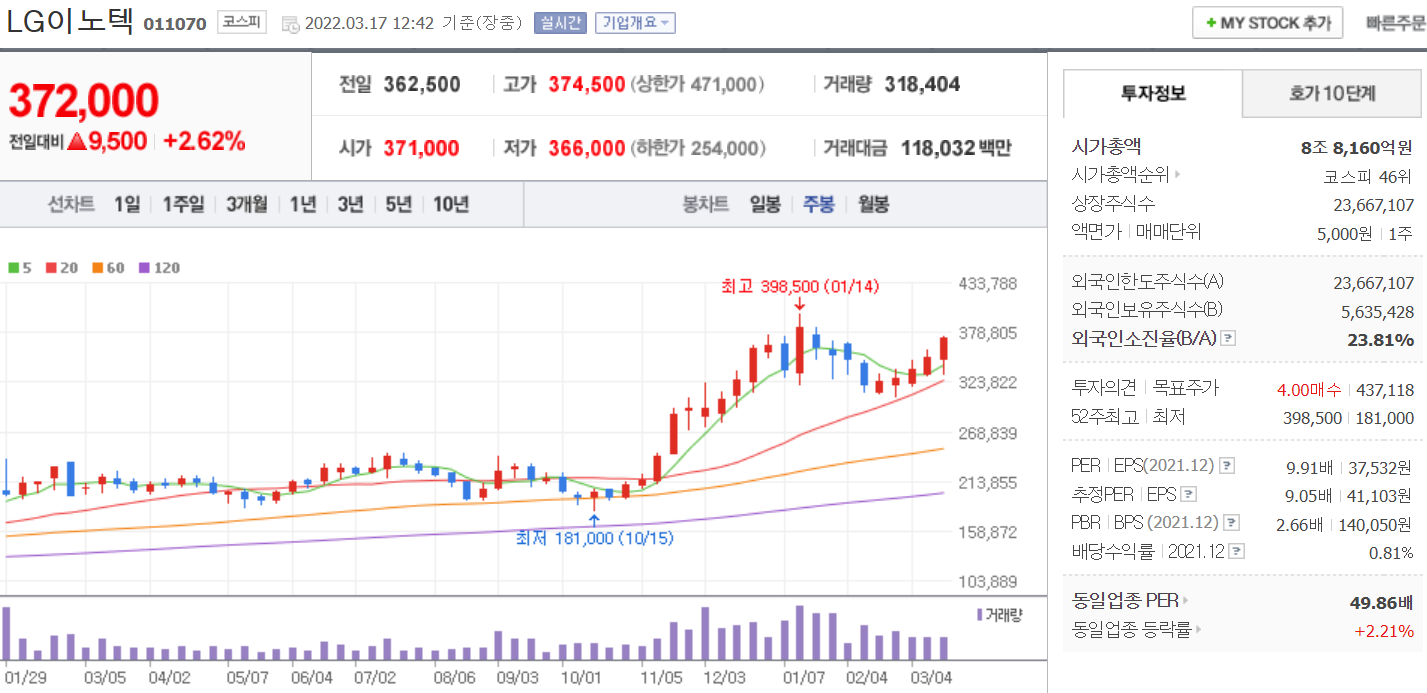
Task: Open the 기업개요 dropdown
Action: (635, 23)
